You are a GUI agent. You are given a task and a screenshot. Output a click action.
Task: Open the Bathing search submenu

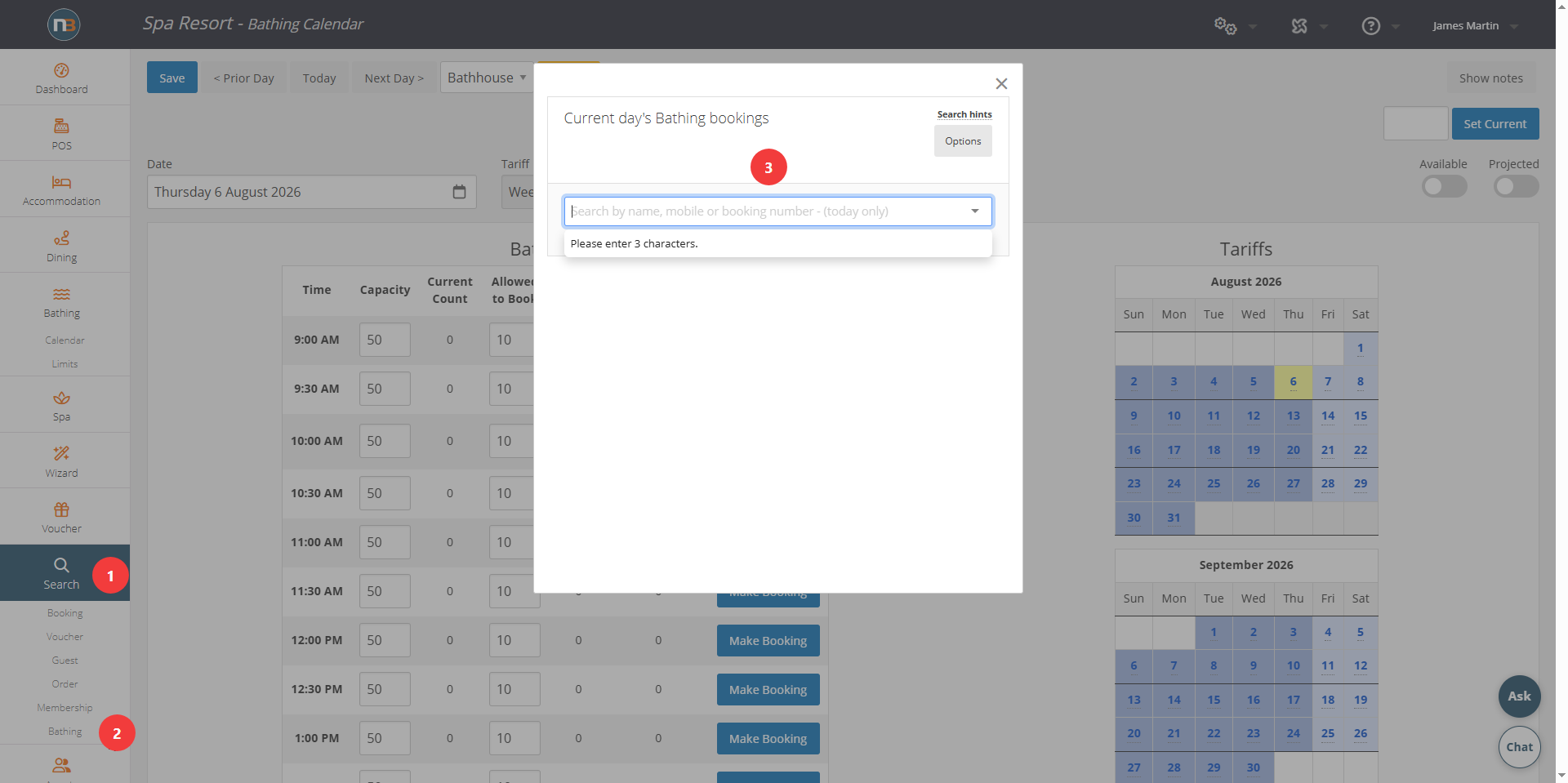tap(65, 732)
